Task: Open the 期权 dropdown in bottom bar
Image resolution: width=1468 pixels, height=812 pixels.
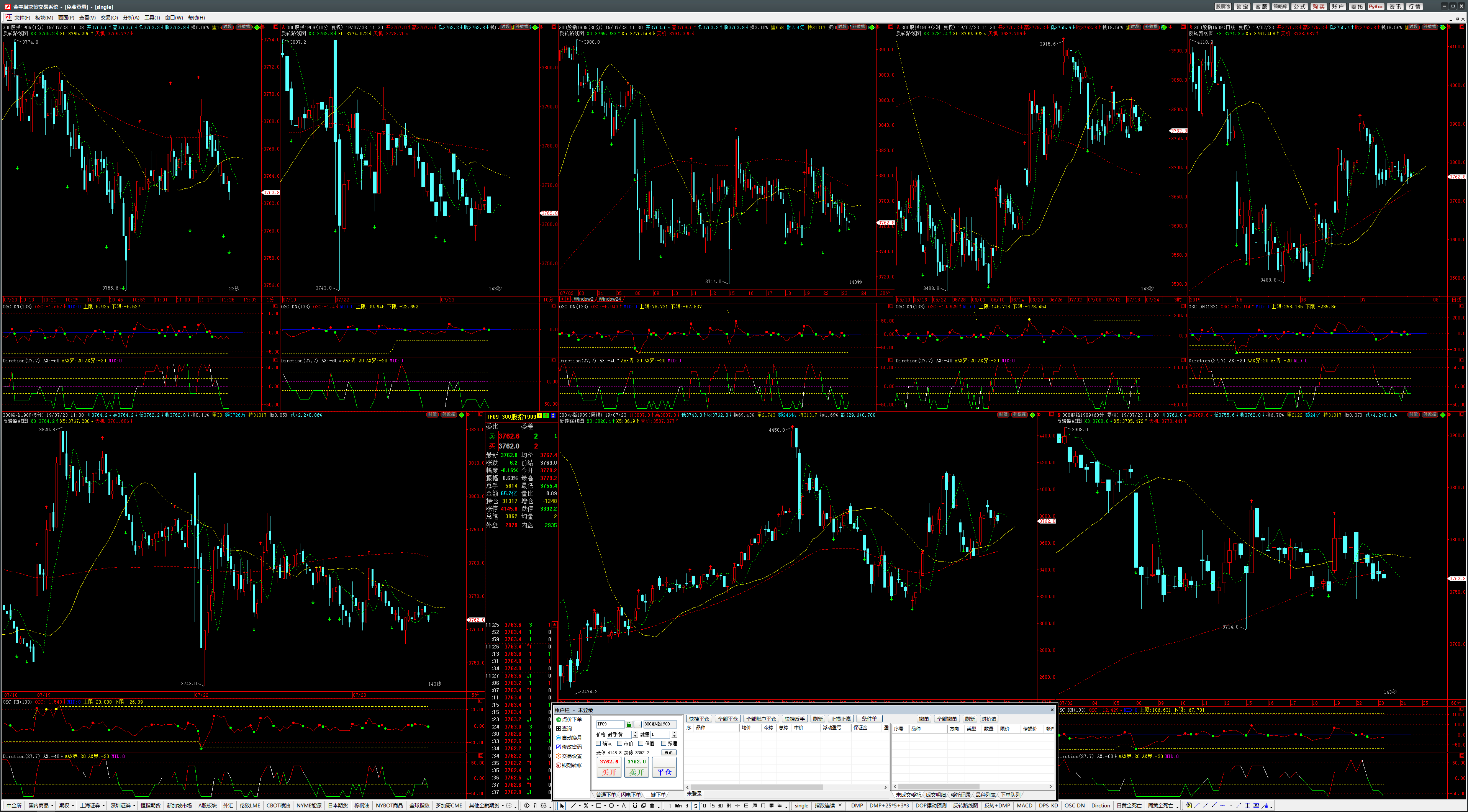Action: (x=73, y=806)
